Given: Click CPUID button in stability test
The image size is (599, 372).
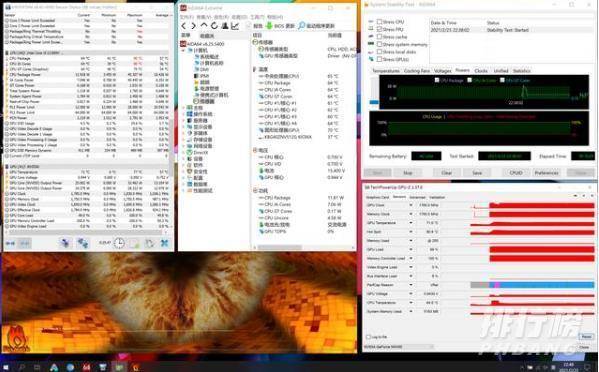Looking at the screenshot, I should pyautogui.click(x=516, y=173).
